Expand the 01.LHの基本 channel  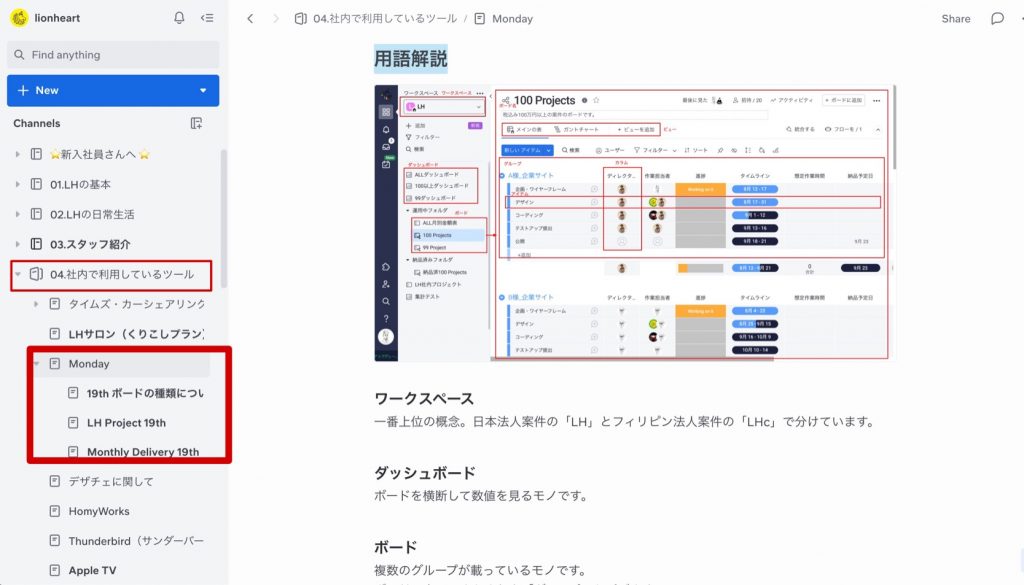point(17,184)
